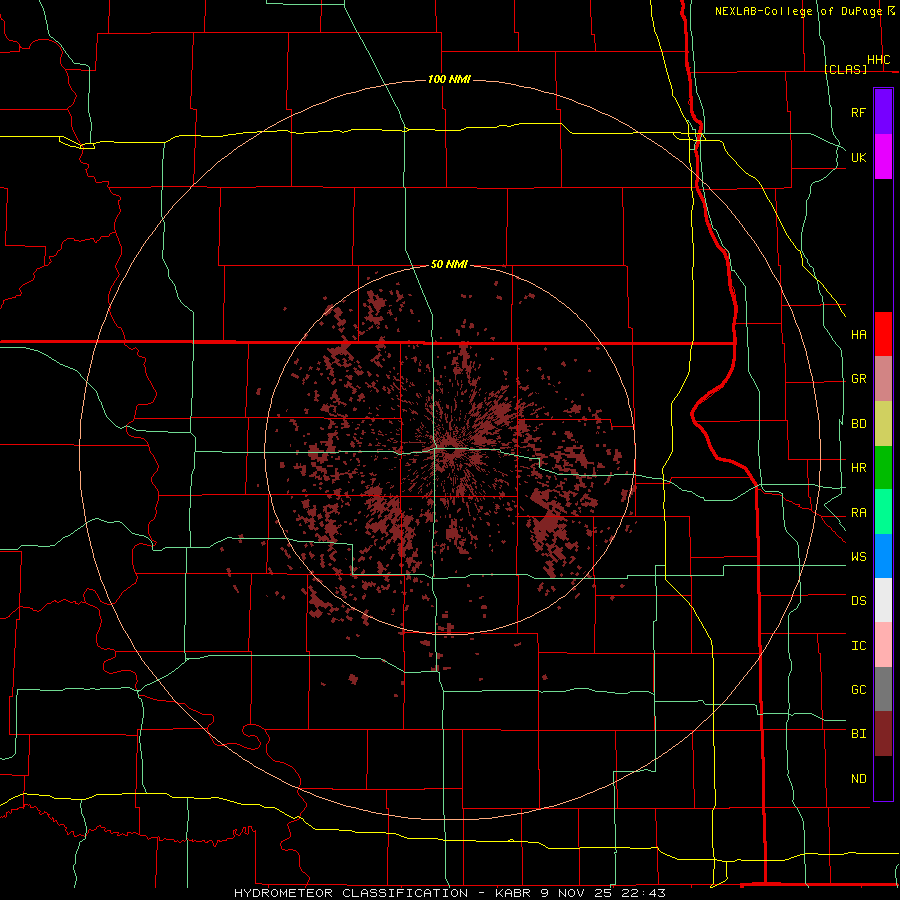Viewport: 900px width, 900px height.
Task: Click the red HA color swatch
Action: coord(883,334)
